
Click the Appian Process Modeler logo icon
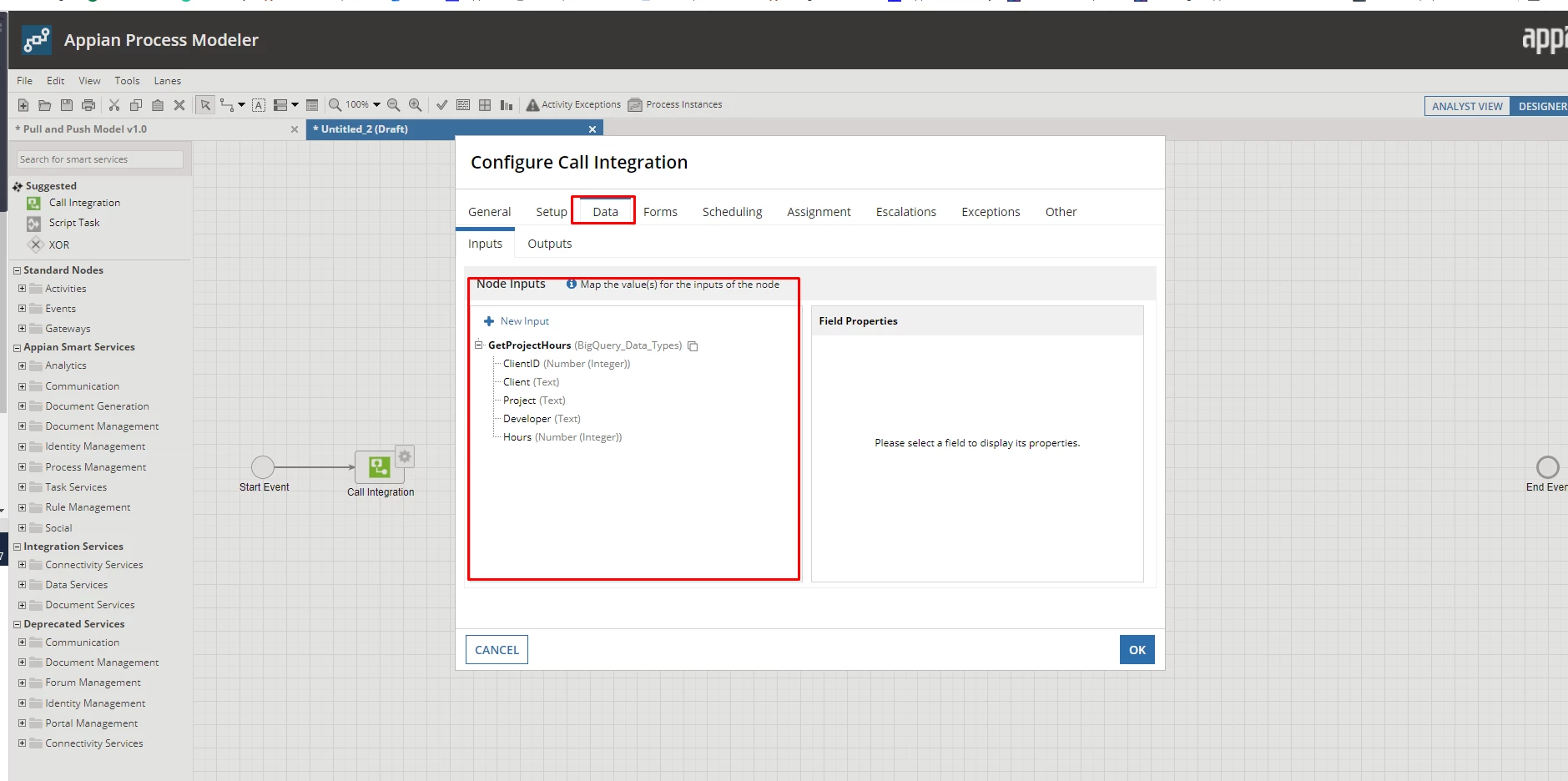(x=36, y=40)
